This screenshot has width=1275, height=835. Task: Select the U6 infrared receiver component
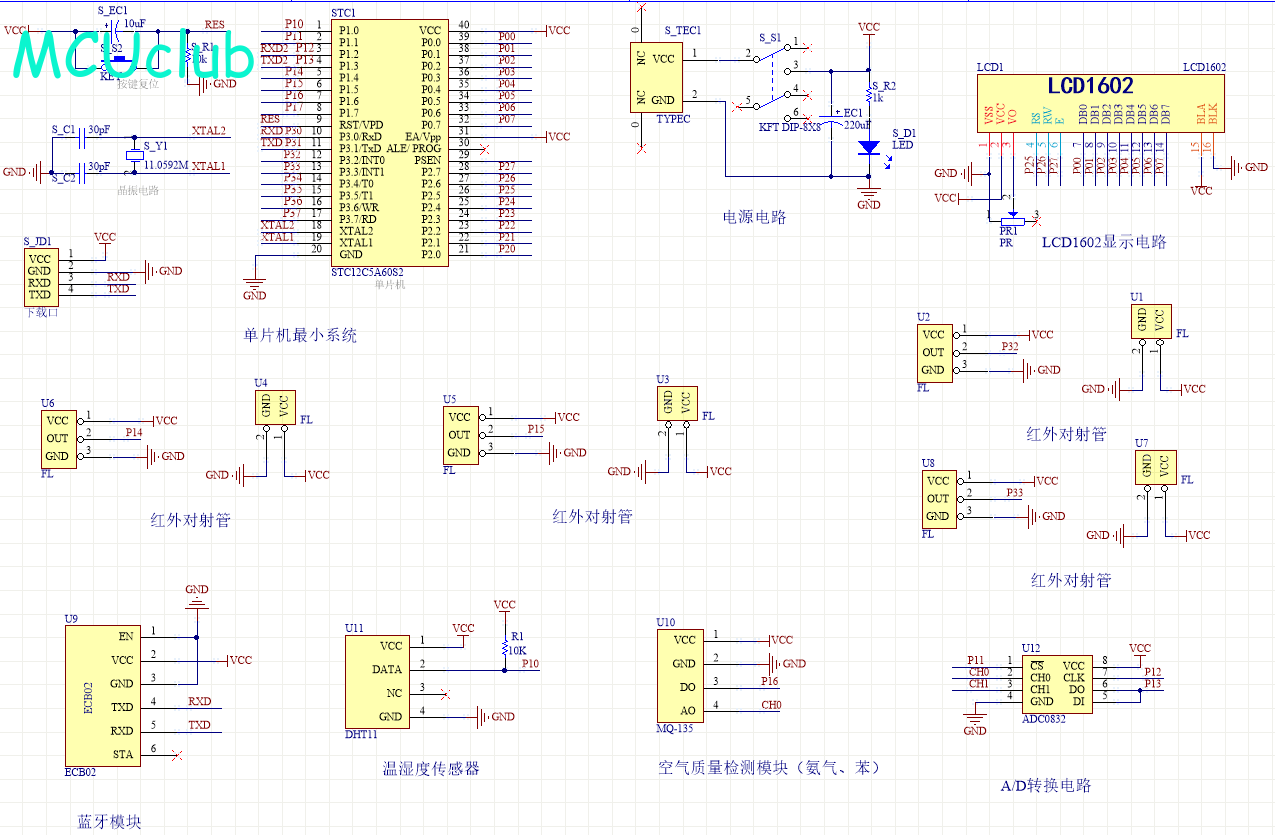pyautogui.click(x=58, y=438)
